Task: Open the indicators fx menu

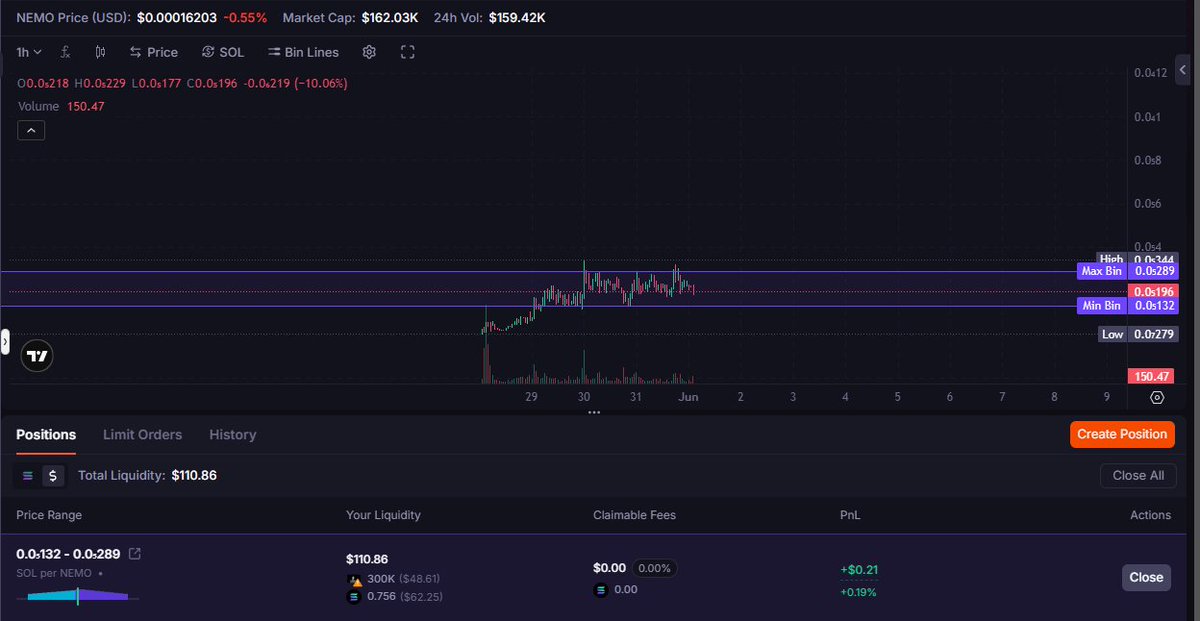Action: pyautogui.click(x=65, y=52)
